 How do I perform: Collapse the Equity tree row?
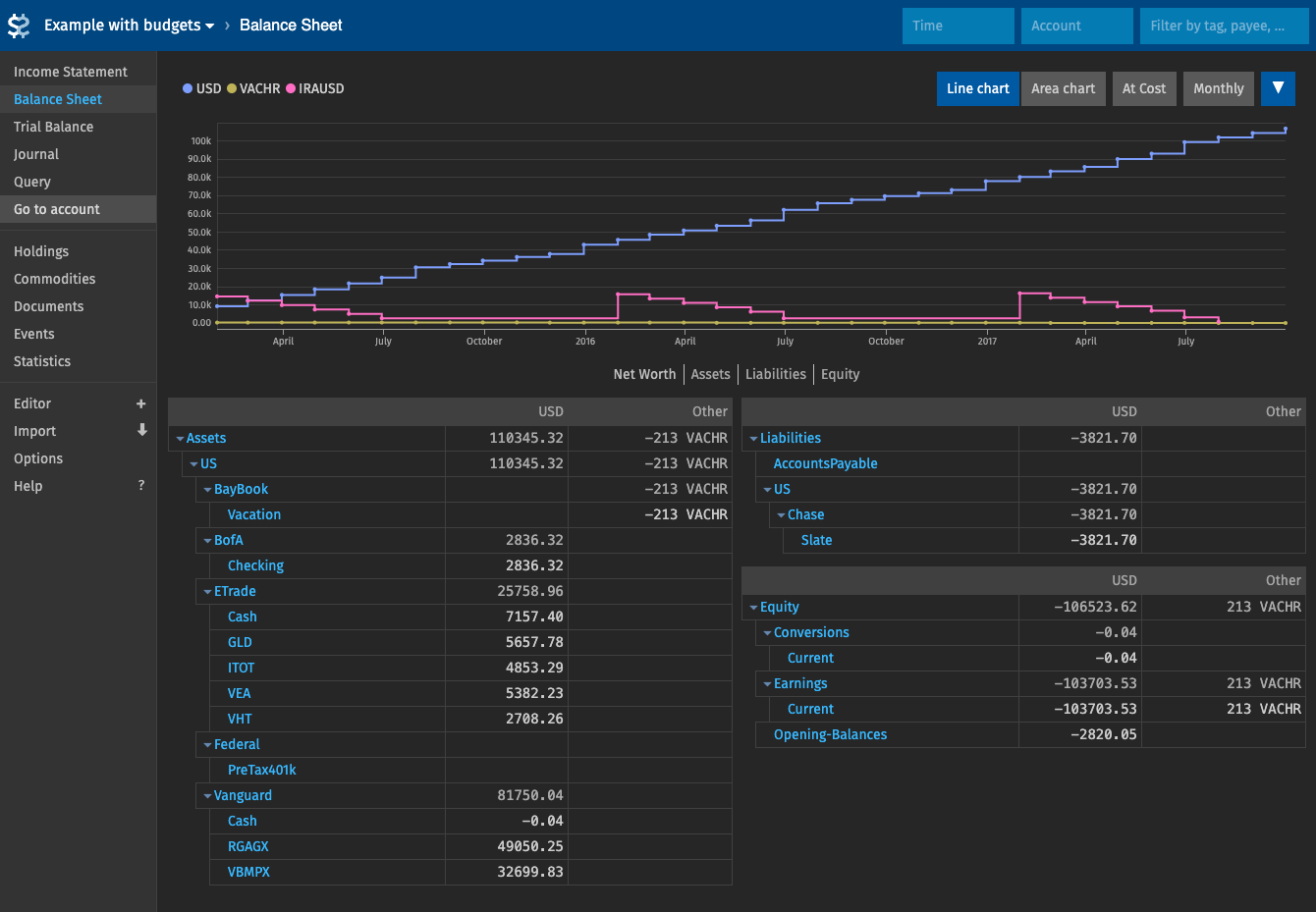point(753,608)
